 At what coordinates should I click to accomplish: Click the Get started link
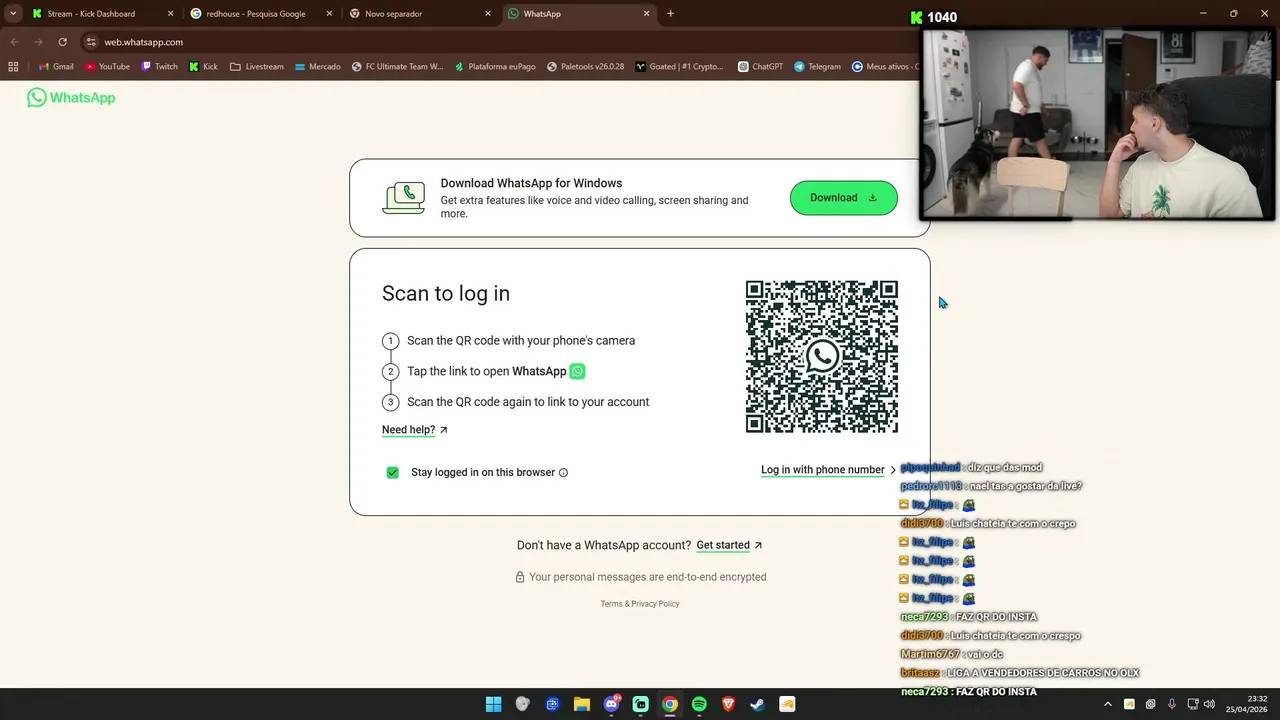729,545
